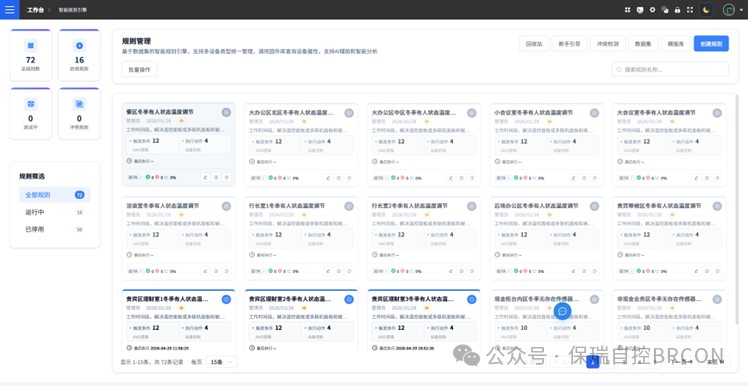Click last action icon on 贵宾等候区 rule card
The width and height of the screenshot is (748, 386).
[717, 271]
